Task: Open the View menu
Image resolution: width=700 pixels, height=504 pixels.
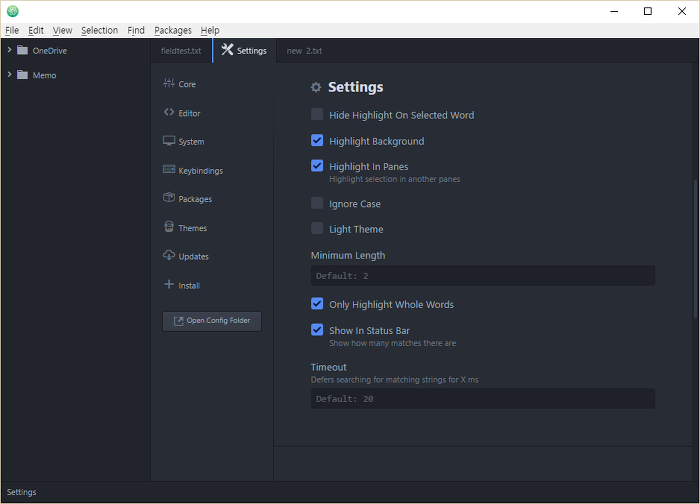Action: click(62, 30)
